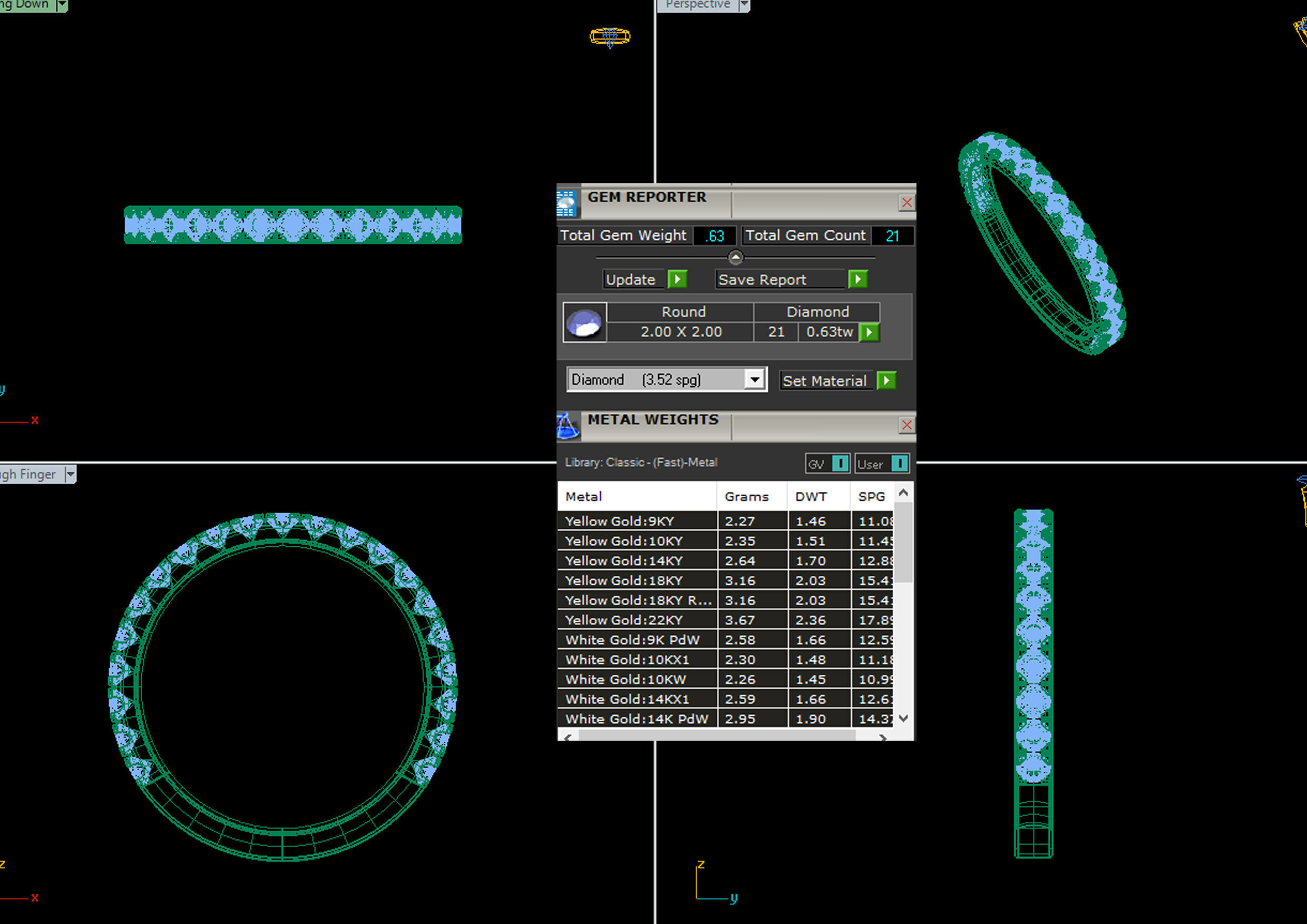Toggle the User library switch
This screenshot has height=924, width=1307.
pos(900,464)
